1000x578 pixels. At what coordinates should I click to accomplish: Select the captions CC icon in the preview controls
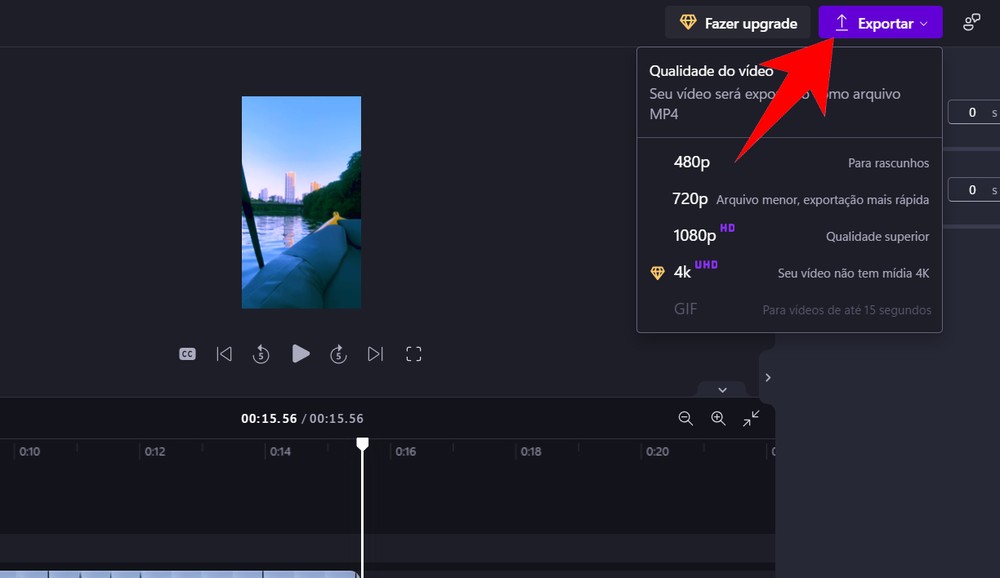(186, 353)
